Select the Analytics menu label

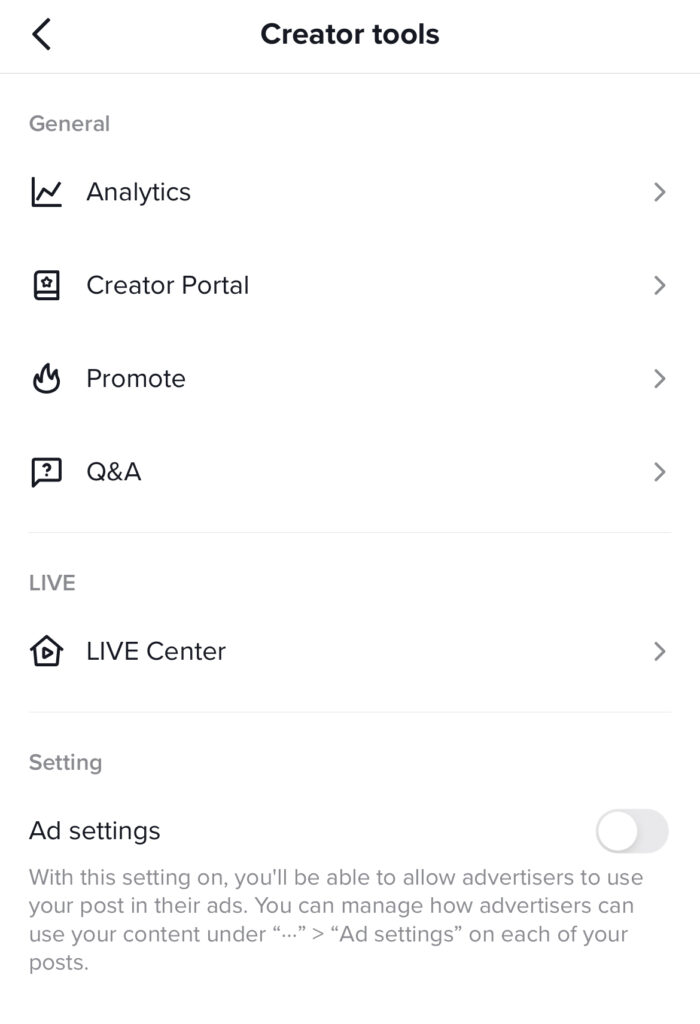coord(138,192)
